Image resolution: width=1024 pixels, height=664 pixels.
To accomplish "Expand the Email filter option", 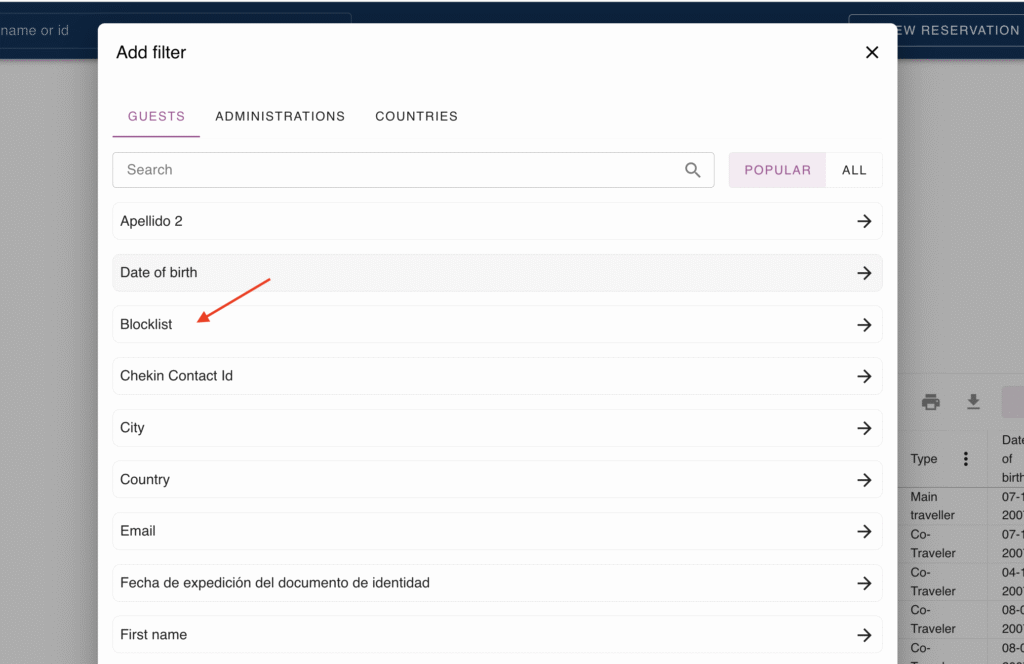I will (496, 531).
